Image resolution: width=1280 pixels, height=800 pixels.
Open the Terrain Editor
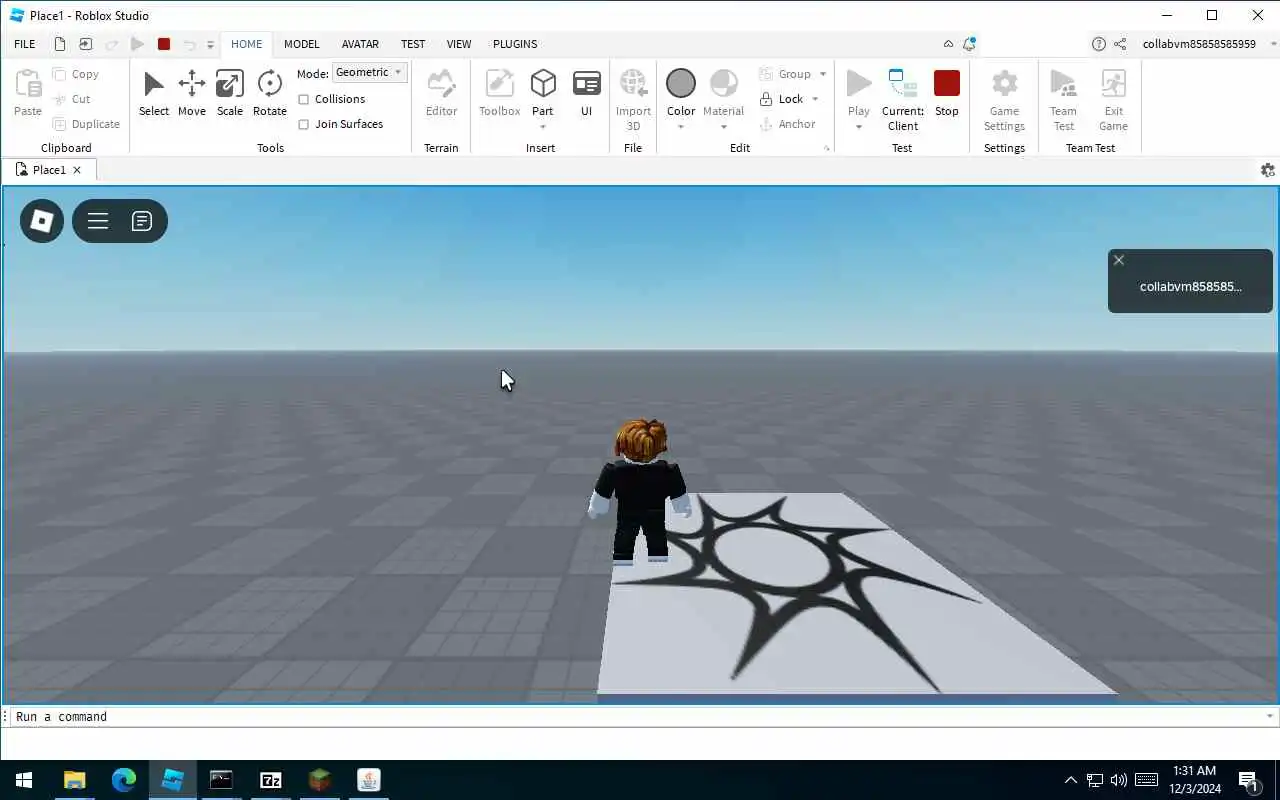(x=441, y=94)
